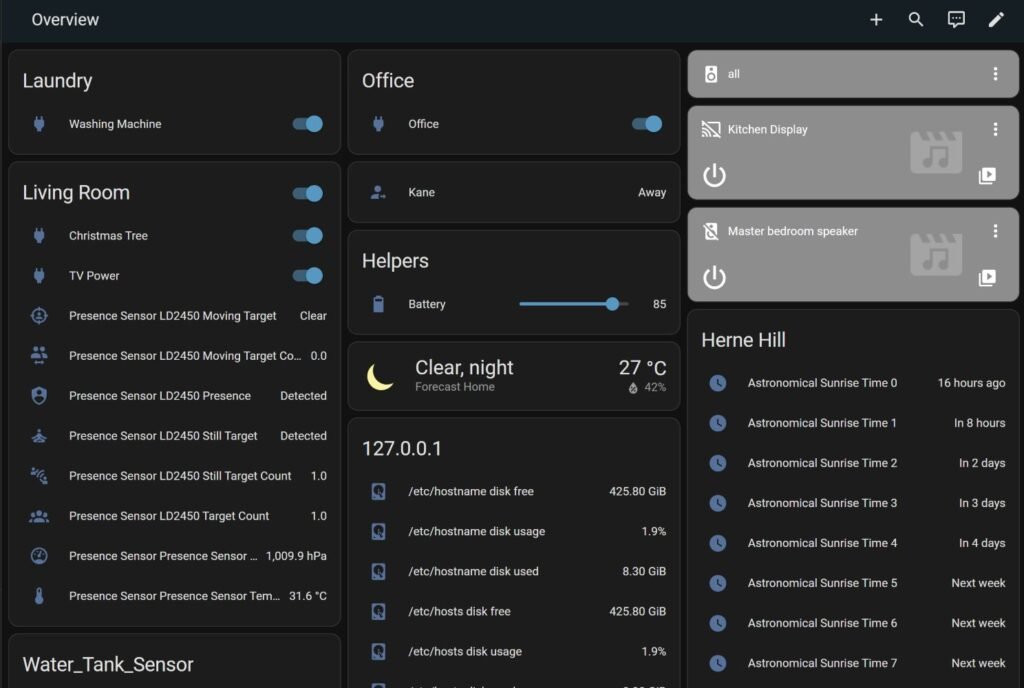Click the washing machine plug icon
Screen dimensions: 1024x688
38,123
